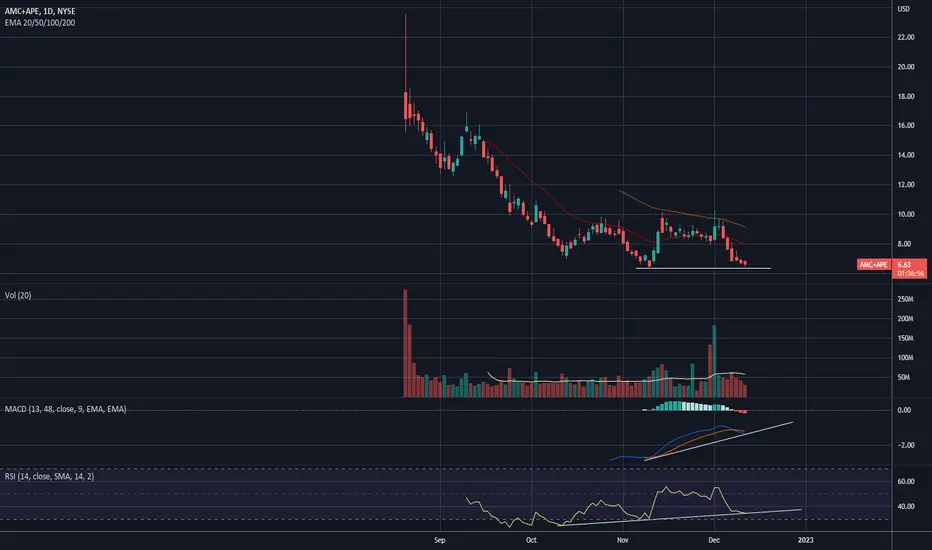Click the Nov label on time axis

pos(622,540)
